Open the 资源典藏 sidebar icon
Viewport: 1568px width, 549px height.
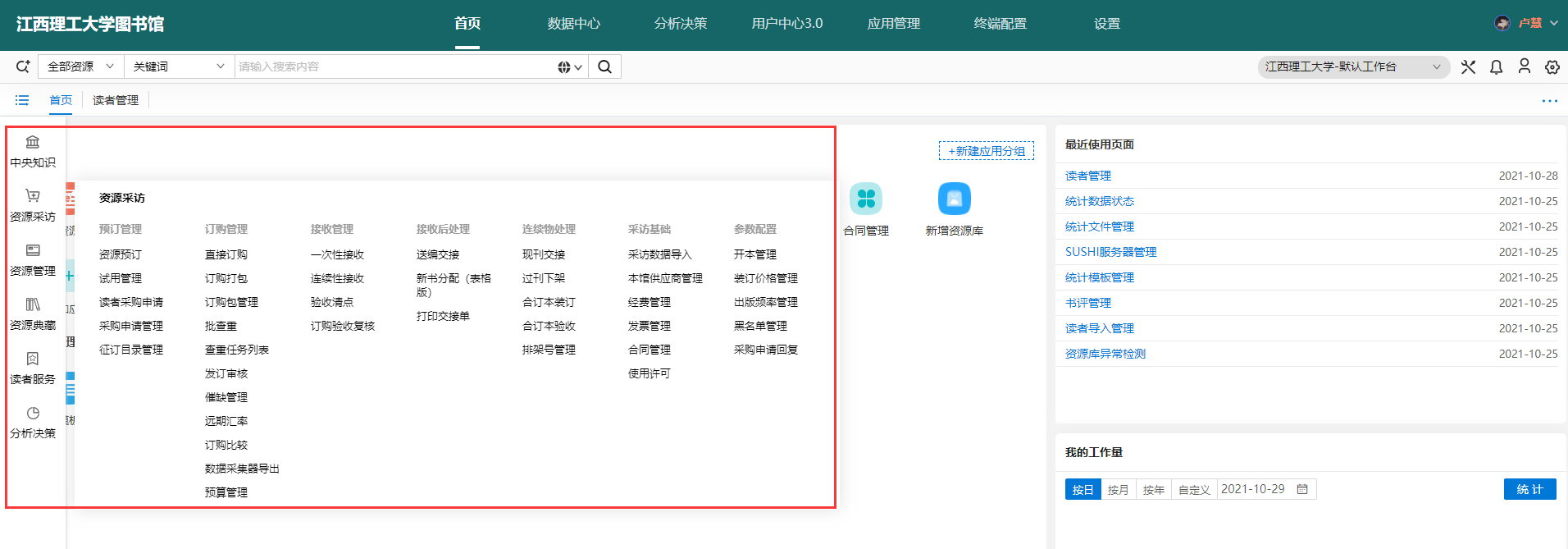coord(33,305)
